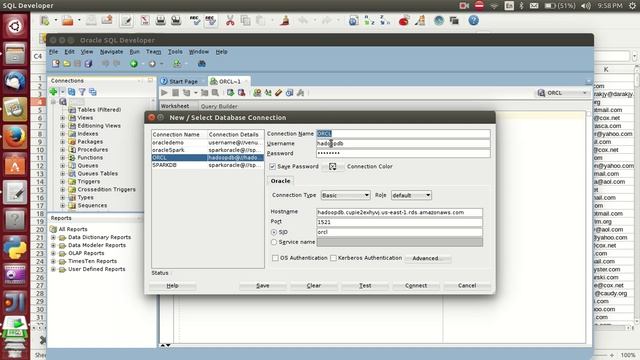Open the Connection Color picker
This screenshot has height=360, width=640.
(333, 167)
